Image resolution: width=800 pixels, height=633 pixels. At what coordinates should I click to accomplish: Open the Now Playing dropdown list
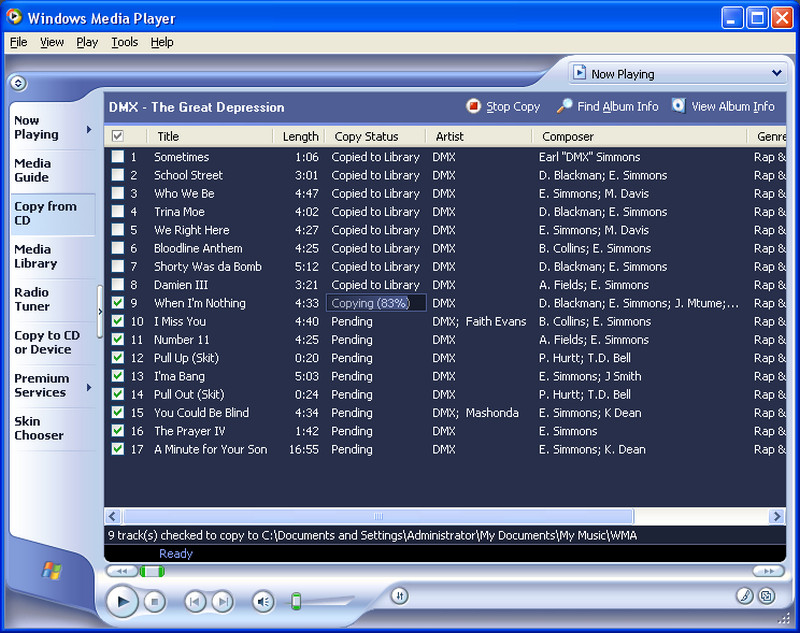[x=777, y=73]
